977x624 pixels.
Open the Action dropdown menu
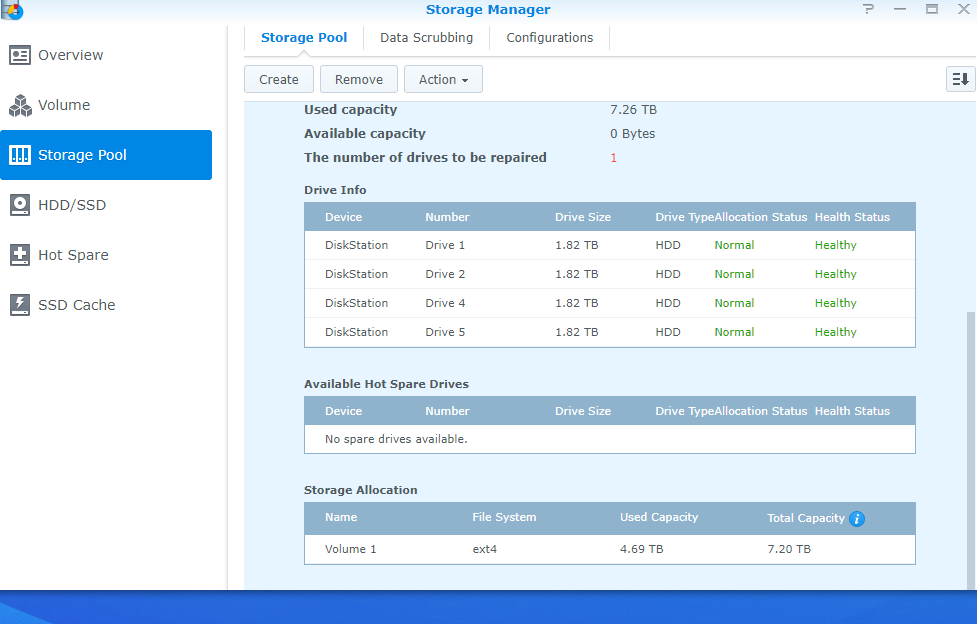coord(443,79)
